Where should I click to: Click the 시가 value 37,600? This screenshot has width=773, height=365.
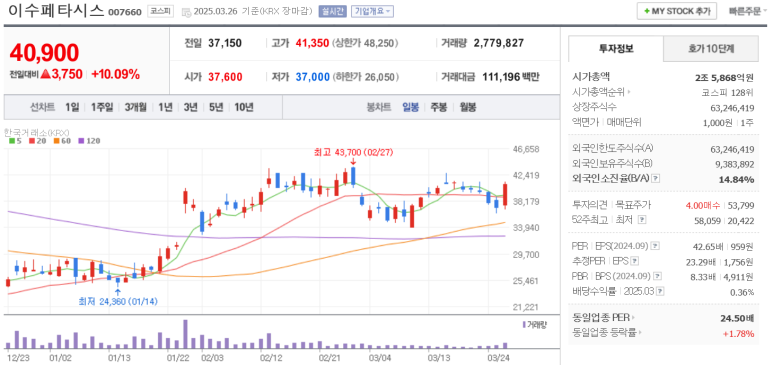[x=225, y=77]
